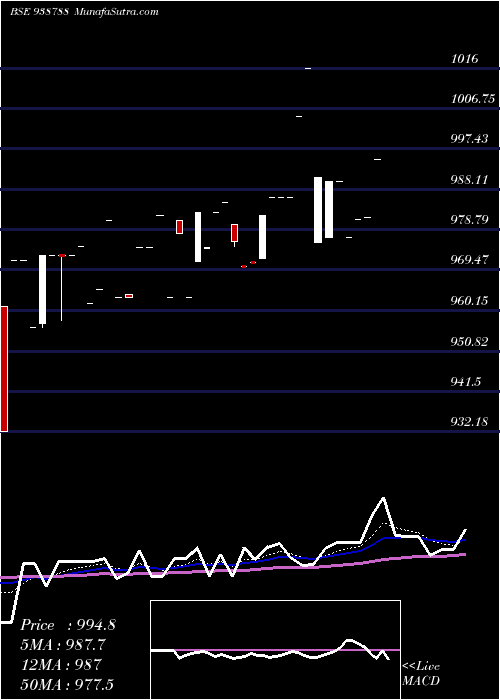The height and width of the screenshot is (700, 500).
Task: Click the 'Price : 994.8' readout
Action: (x=68, y=625)
